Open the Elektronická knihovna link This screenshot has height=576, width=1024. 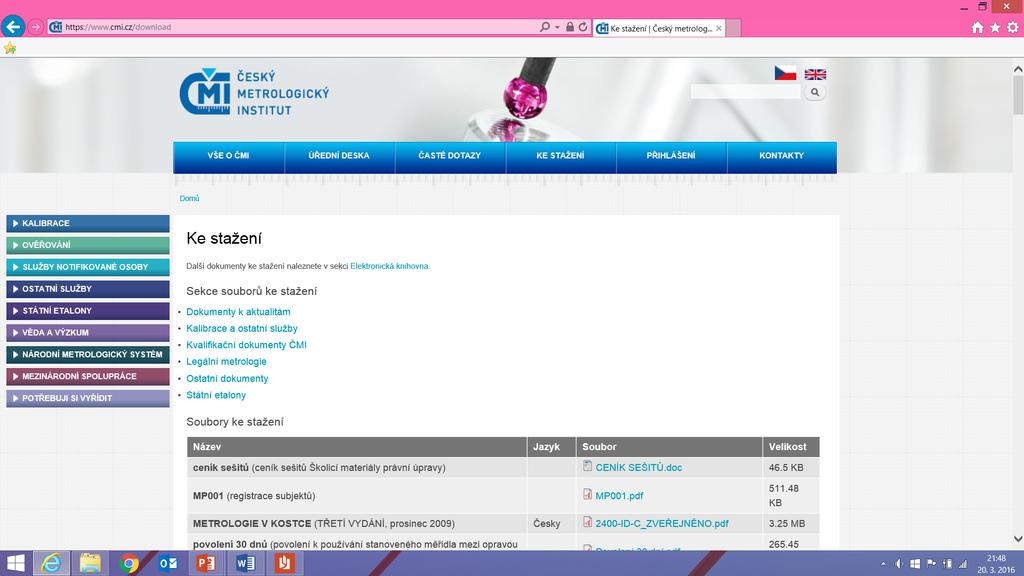tap(389, 266)
